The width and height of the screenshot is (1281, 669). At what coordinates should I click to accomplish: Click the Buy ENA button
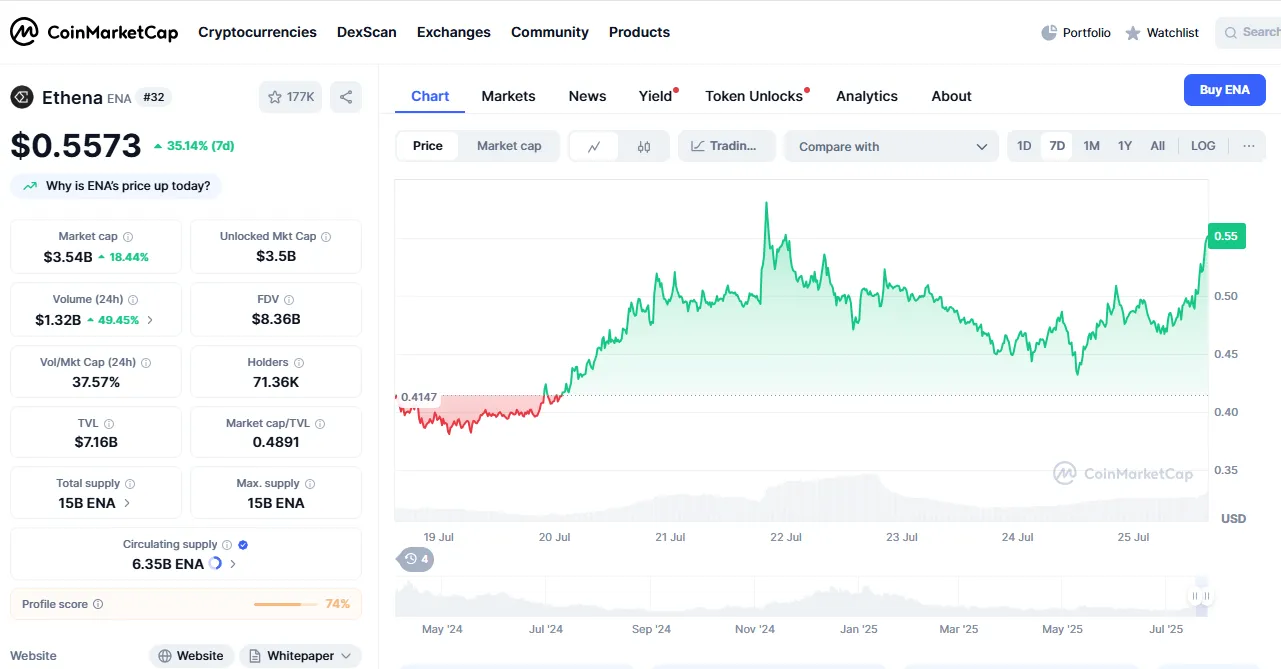[x=1224, y=90]
